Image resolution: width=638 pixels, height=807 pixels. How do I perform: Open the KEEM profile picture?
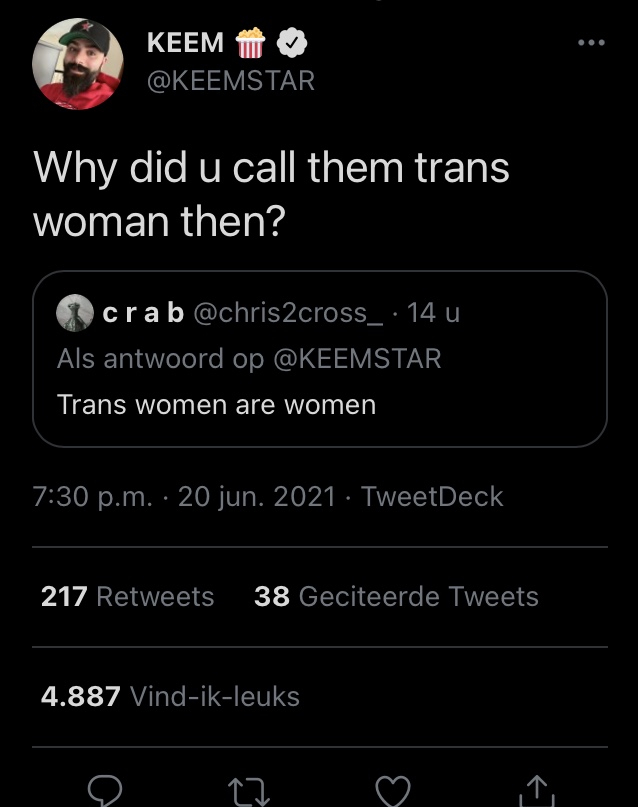pyautogui.click(x=79, y=63)
